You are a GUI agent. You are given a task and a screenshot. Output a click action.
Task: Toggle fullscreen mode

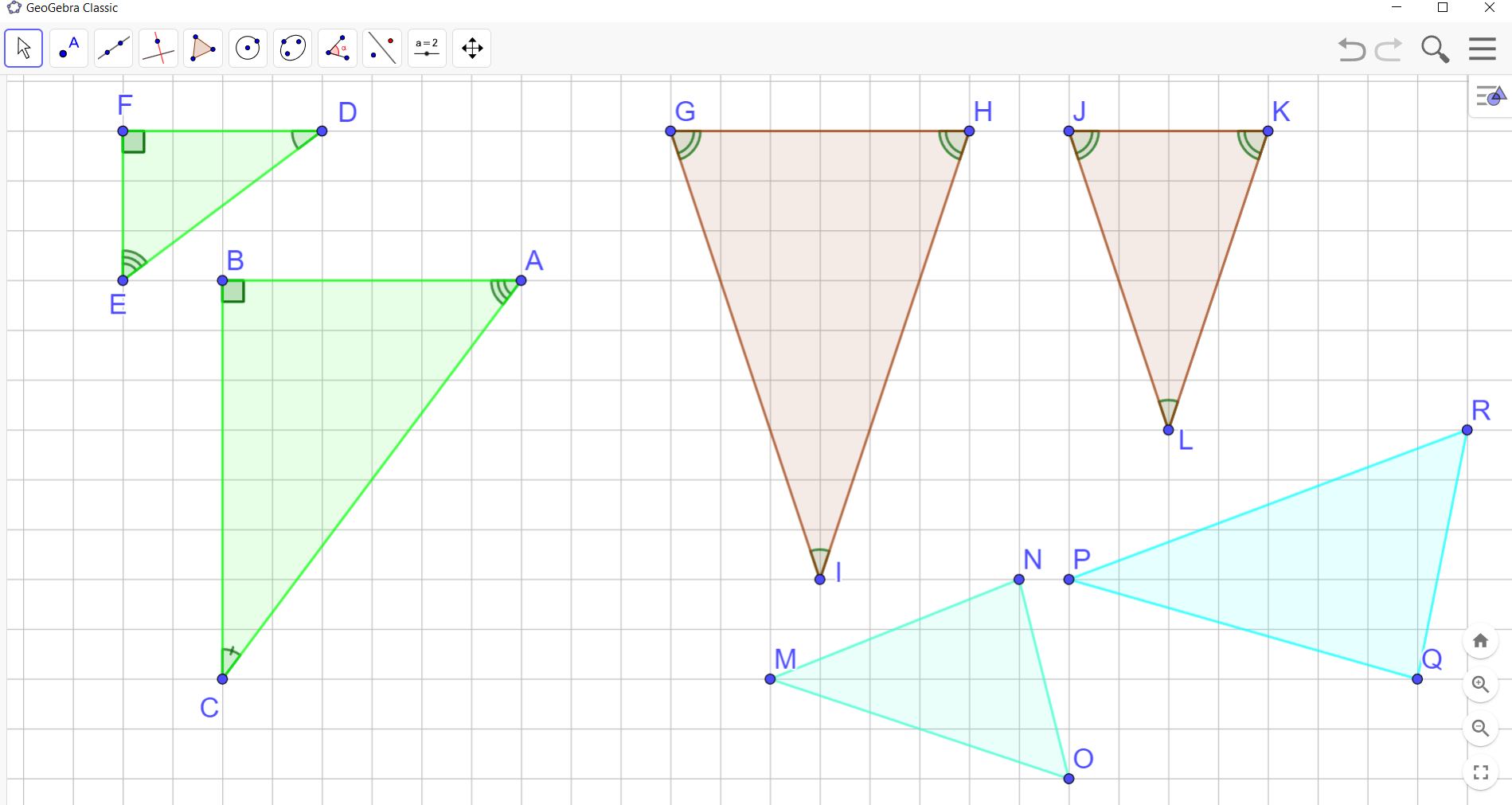1480,772
